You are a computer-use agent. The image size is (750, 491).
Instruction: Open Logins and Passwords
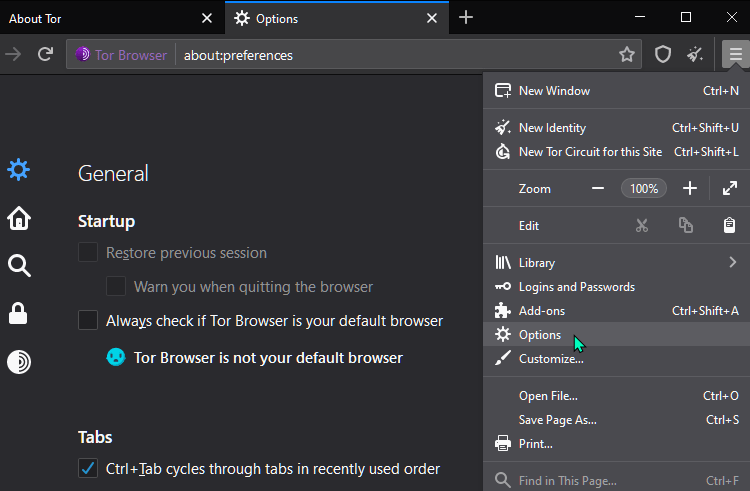(617, 286)
